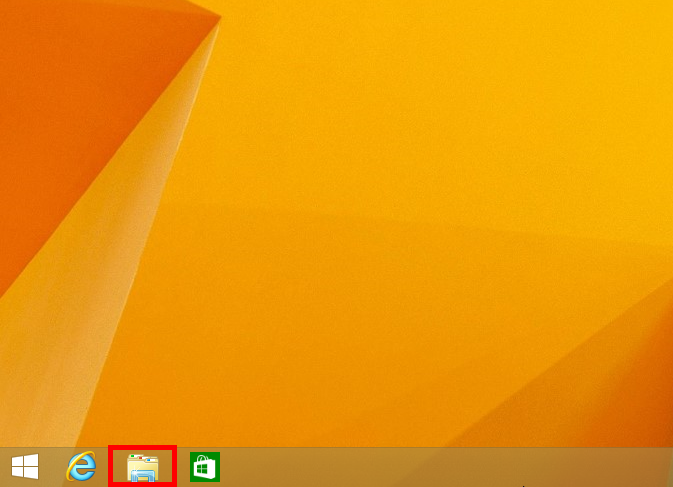
Task: Browse files using the pinned folder icon
Action: (143, 467)
